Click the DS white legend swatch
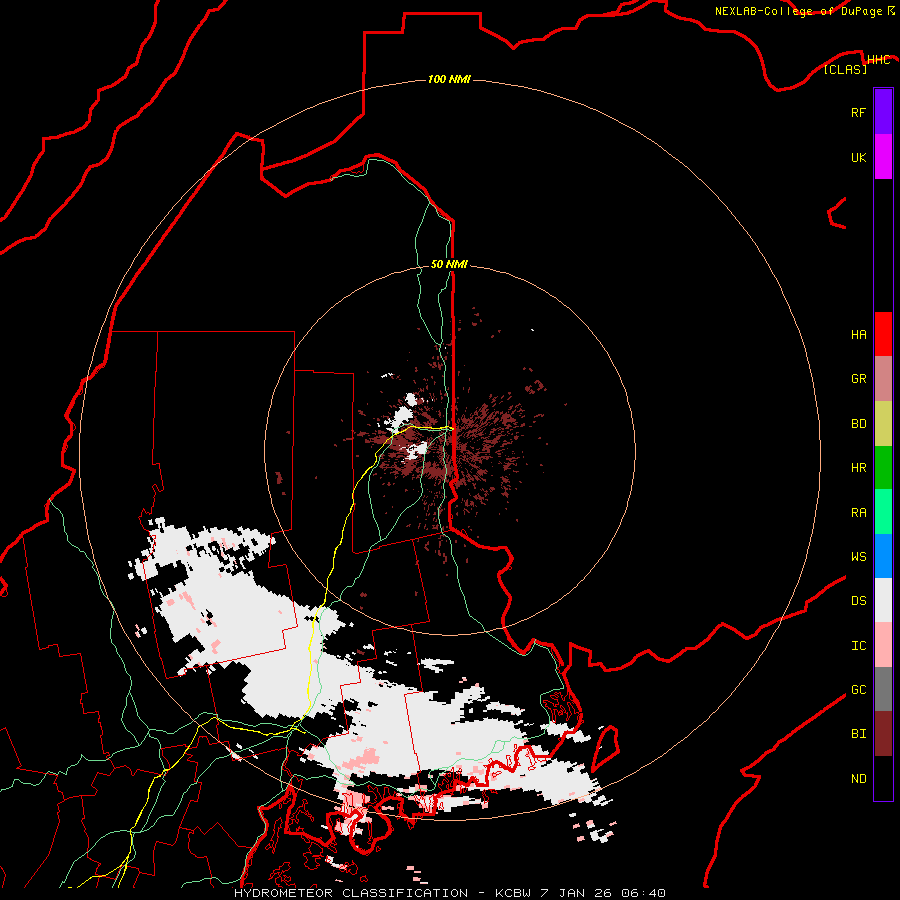The height and width of the screenshot is (900, 900). pos(883,600)
